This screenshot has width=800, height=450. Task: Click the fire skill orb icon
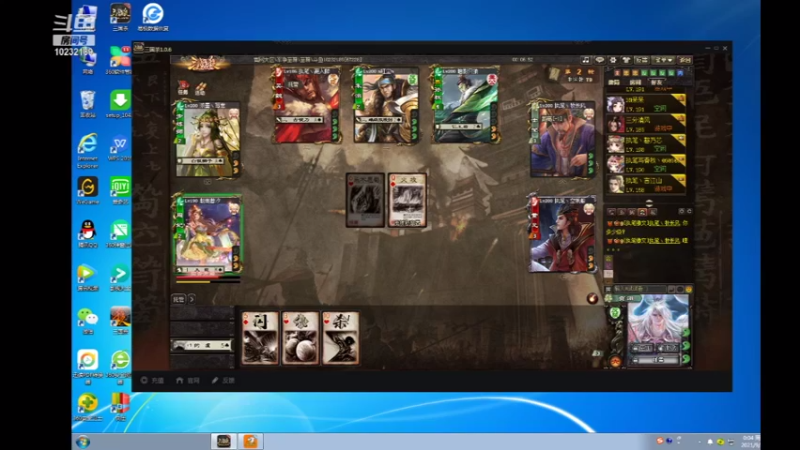tap(592, 298)
